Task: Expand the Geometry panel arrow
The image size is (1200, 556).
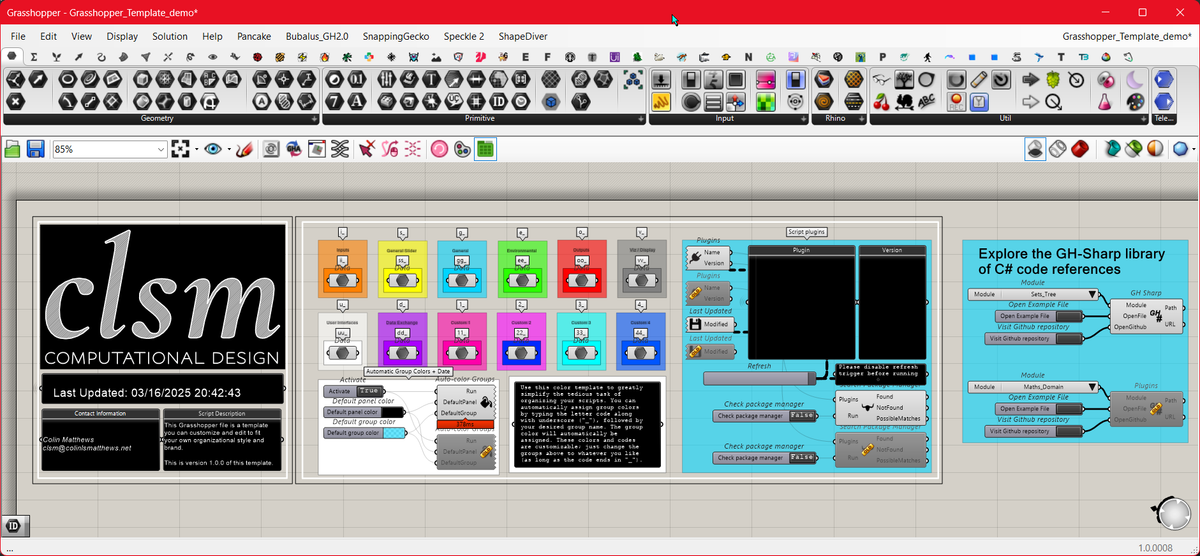Action: coord(314,119)
